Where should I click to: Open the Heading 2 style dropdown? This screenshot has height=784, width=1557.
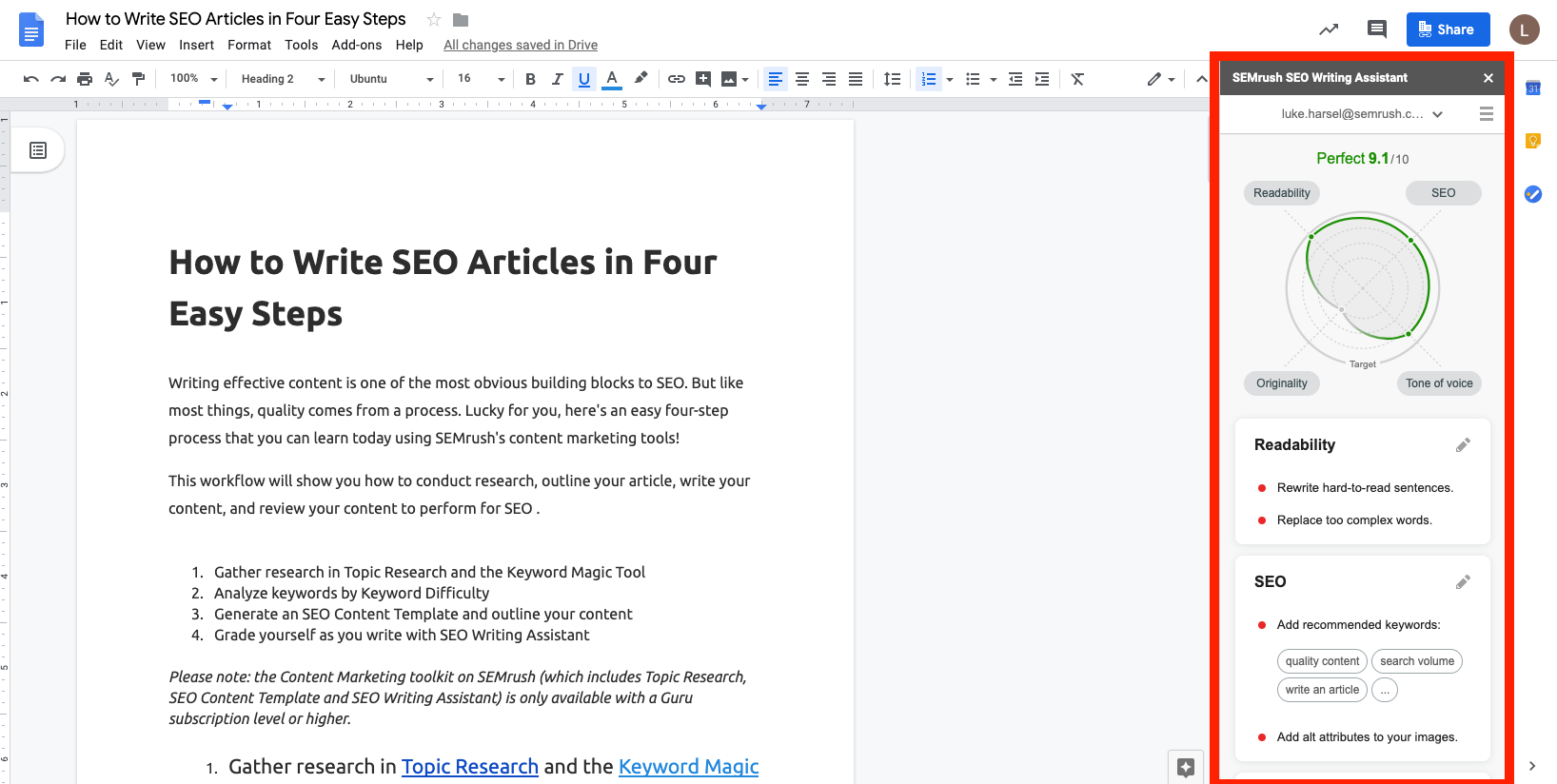pyautogui.click(x=282, y=79)
